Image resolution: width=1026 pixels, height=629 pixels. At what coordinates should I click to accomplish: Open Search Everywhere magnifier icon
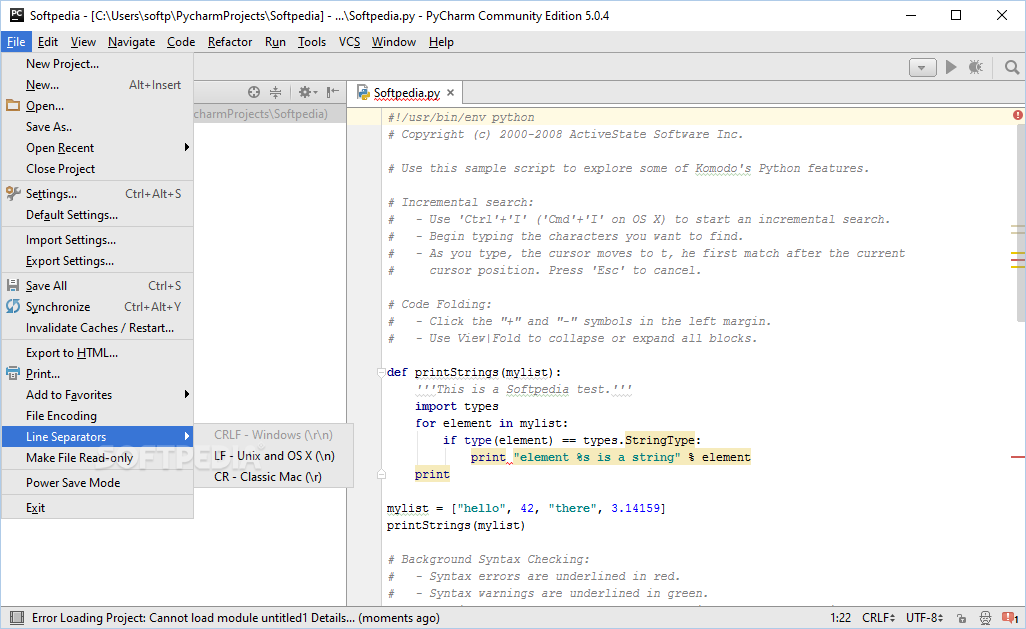[x=1012, y=67]
